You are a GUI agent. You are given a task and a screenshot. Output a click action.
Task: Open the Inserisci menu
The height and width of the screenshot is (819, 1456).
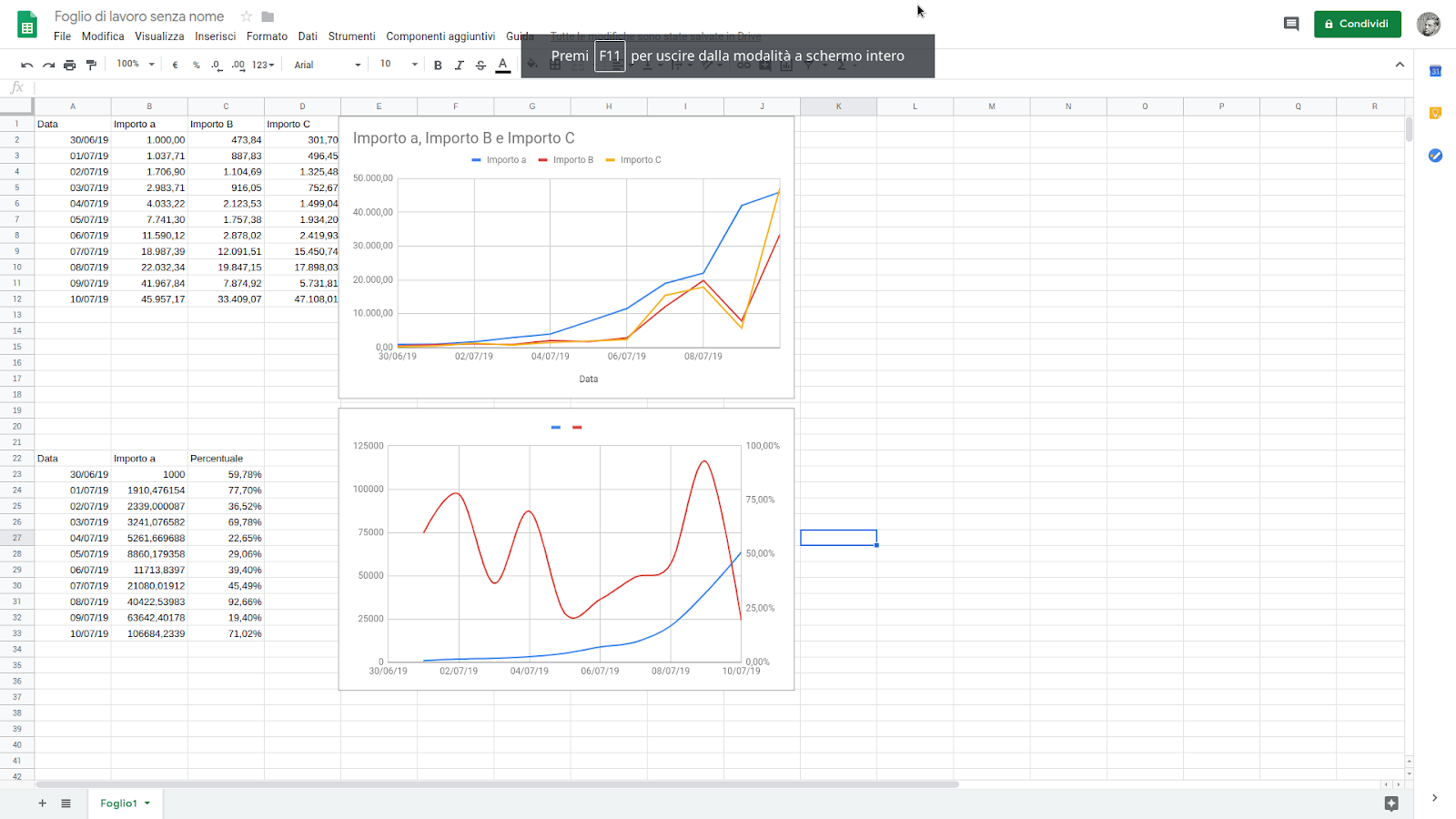[x=215, y=36]
